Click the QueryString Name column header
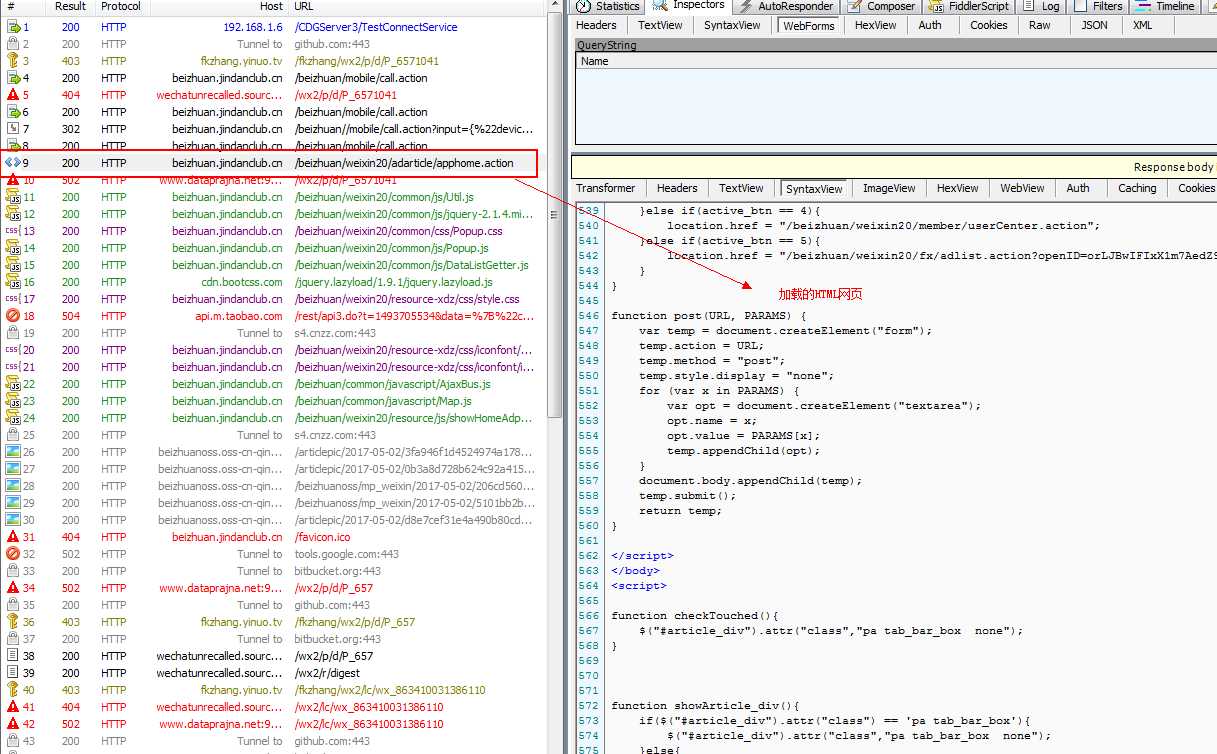The image size is (1217, 754). (x=896, y=61)
